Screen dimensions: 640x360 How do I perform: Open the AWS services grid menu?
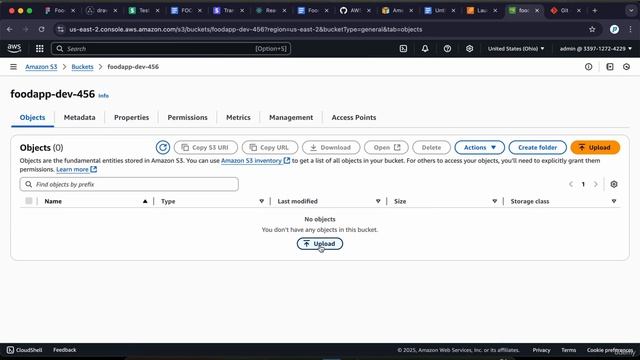pos(40,49)
